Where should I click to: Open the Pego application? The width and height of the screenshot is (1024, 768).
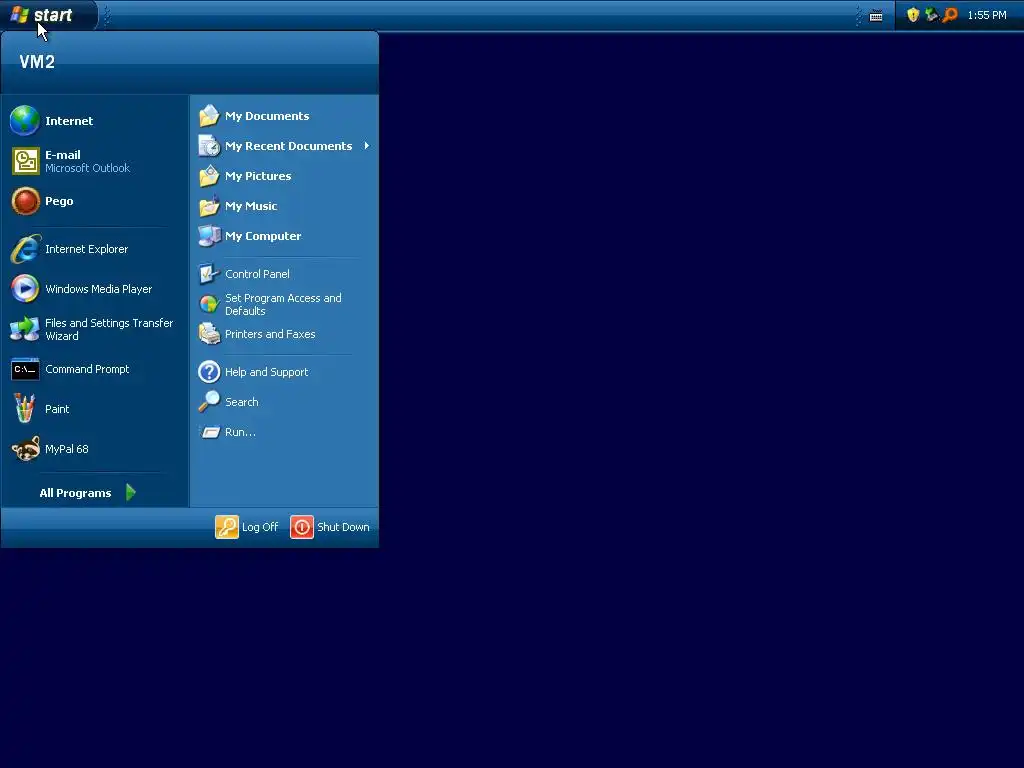[95, 201]
